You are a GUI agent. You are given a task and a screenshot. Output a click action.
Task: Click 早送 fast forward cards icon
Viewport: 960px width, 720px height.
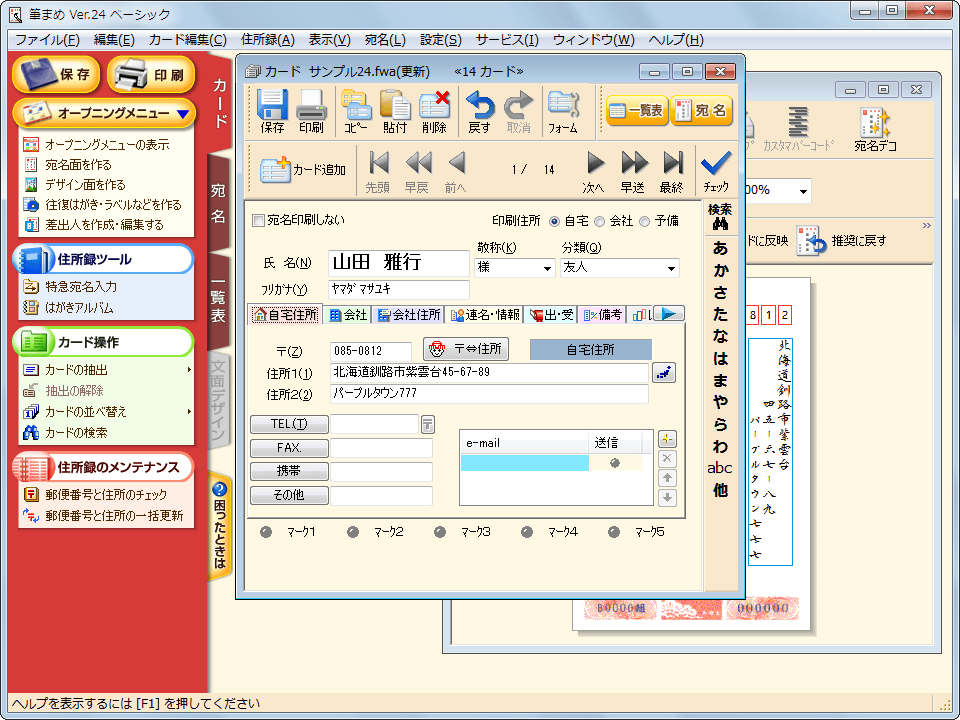click(x=632, y=171)
